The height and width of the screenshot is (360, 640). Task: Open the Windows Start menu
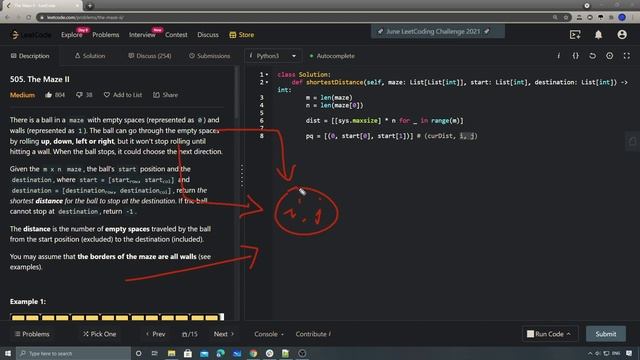(8, 353)
